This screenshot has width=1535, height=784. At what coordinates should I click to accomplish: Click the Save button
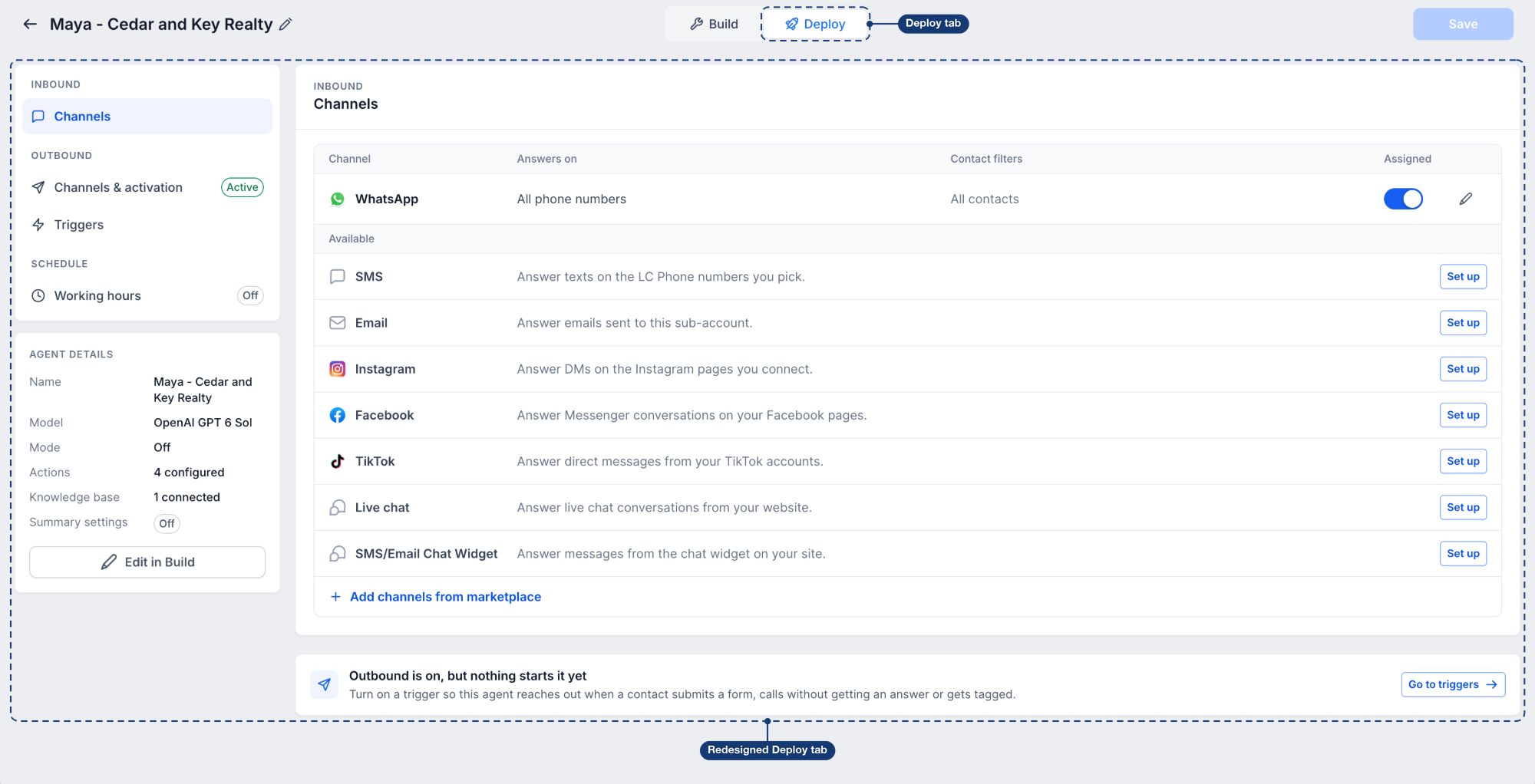click(x=1463, y=24)
